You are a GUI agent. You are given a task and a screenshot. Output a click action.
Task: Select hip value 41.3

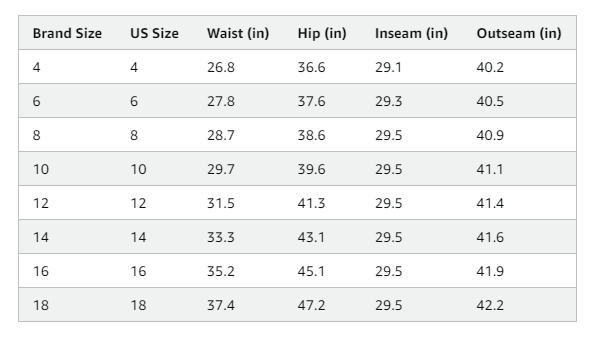(311, 203)
